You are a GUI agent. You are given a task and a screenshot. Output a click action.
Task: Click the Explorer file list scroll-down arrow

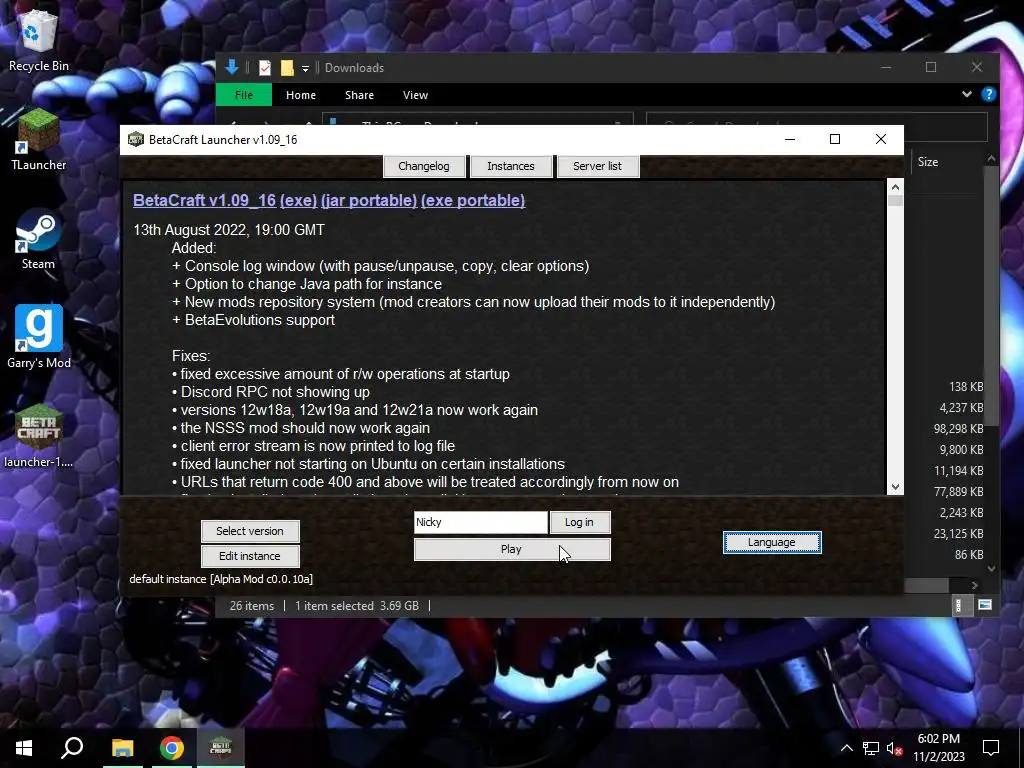[x=991, y=569]
